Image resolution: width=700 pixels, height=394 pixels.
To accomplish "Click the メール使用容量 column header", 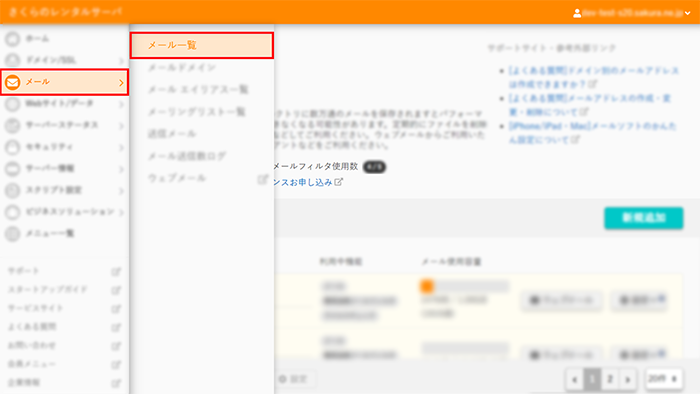I will 451,262.
